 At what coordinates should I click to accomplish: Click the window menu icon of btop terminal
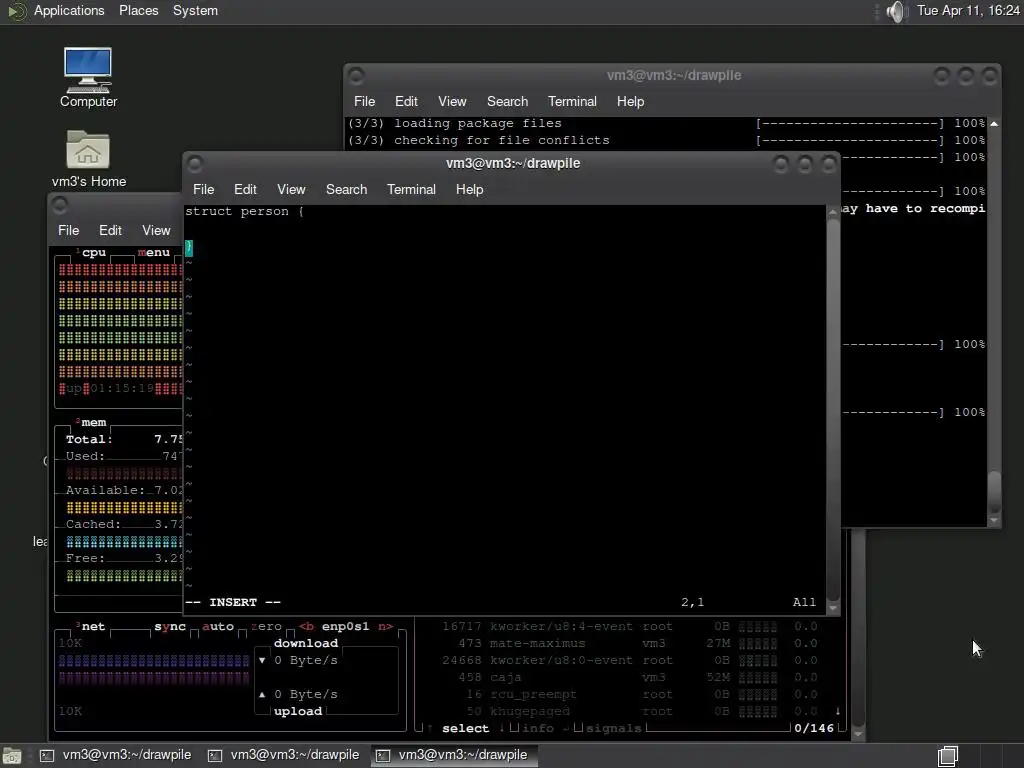(59, 204)
